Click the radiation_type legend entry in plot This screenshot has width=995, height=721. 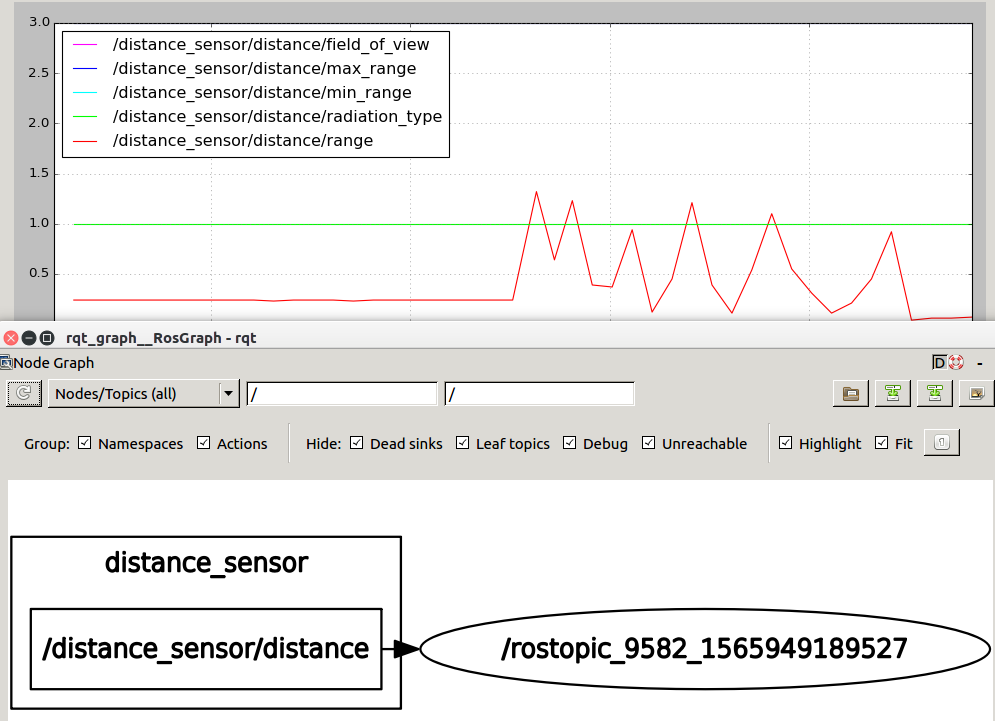pyautogui.click(x=277, y=117)
